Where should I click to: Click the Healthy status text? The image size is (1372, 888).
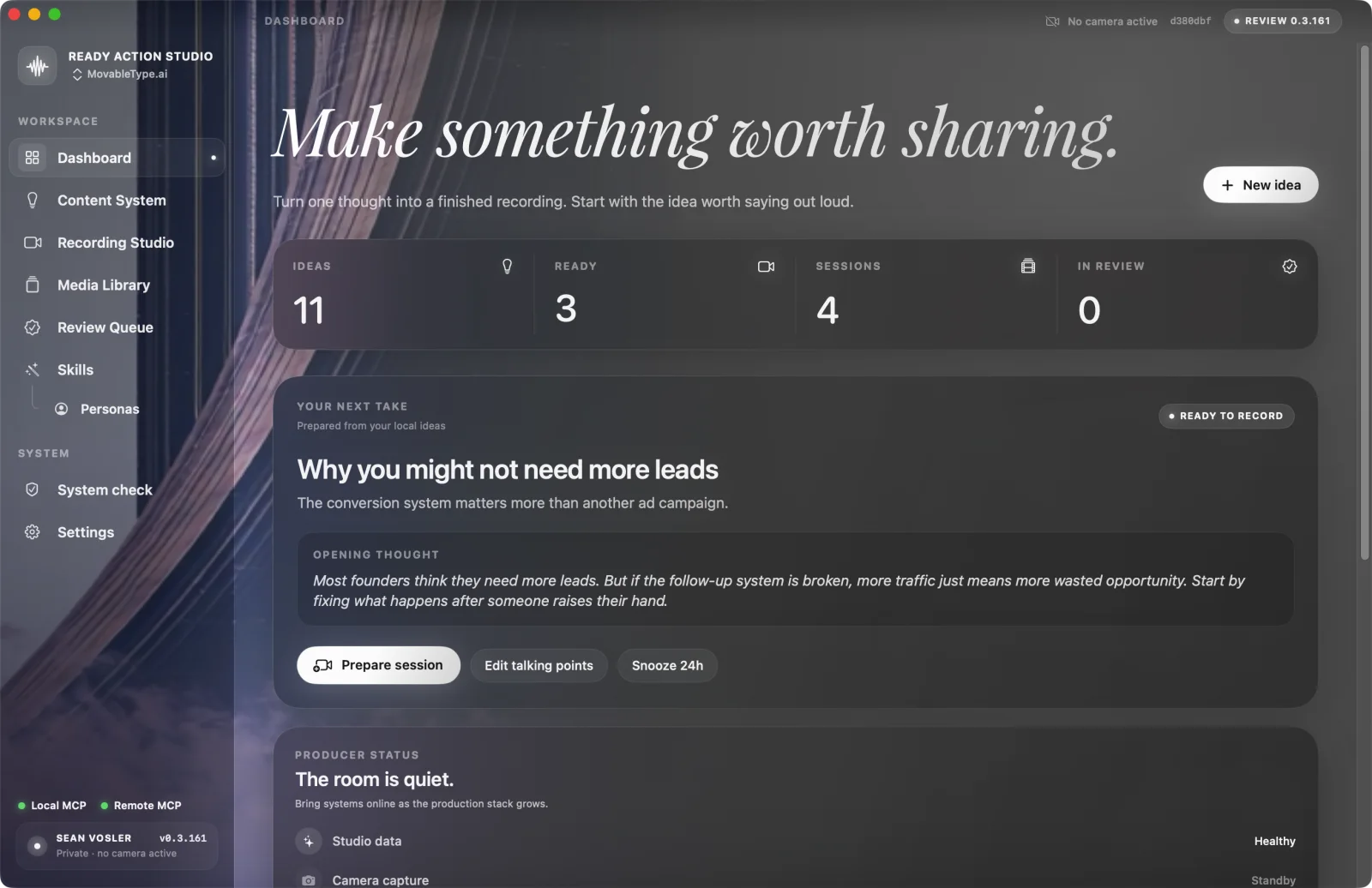coord(1274,842)
